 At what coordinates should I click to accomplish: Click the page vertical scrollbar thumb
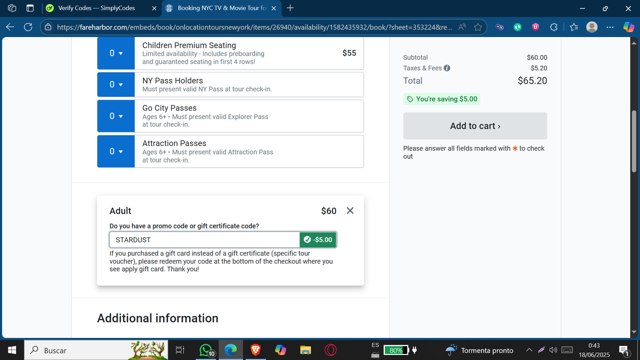pyautogui.click(x=634, y=141)
